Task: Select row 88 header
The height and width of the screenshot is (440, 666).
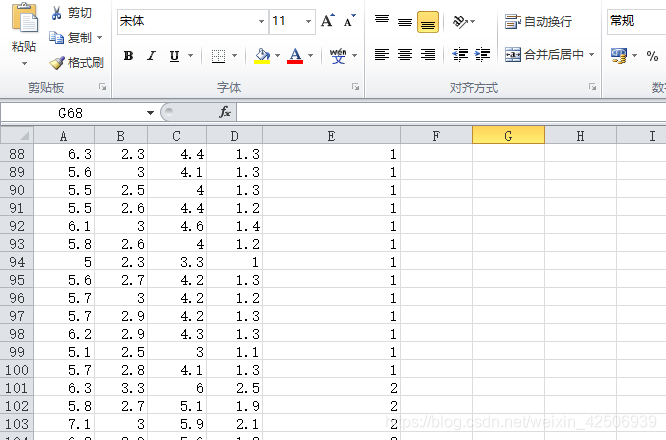Action: [17, 154]
